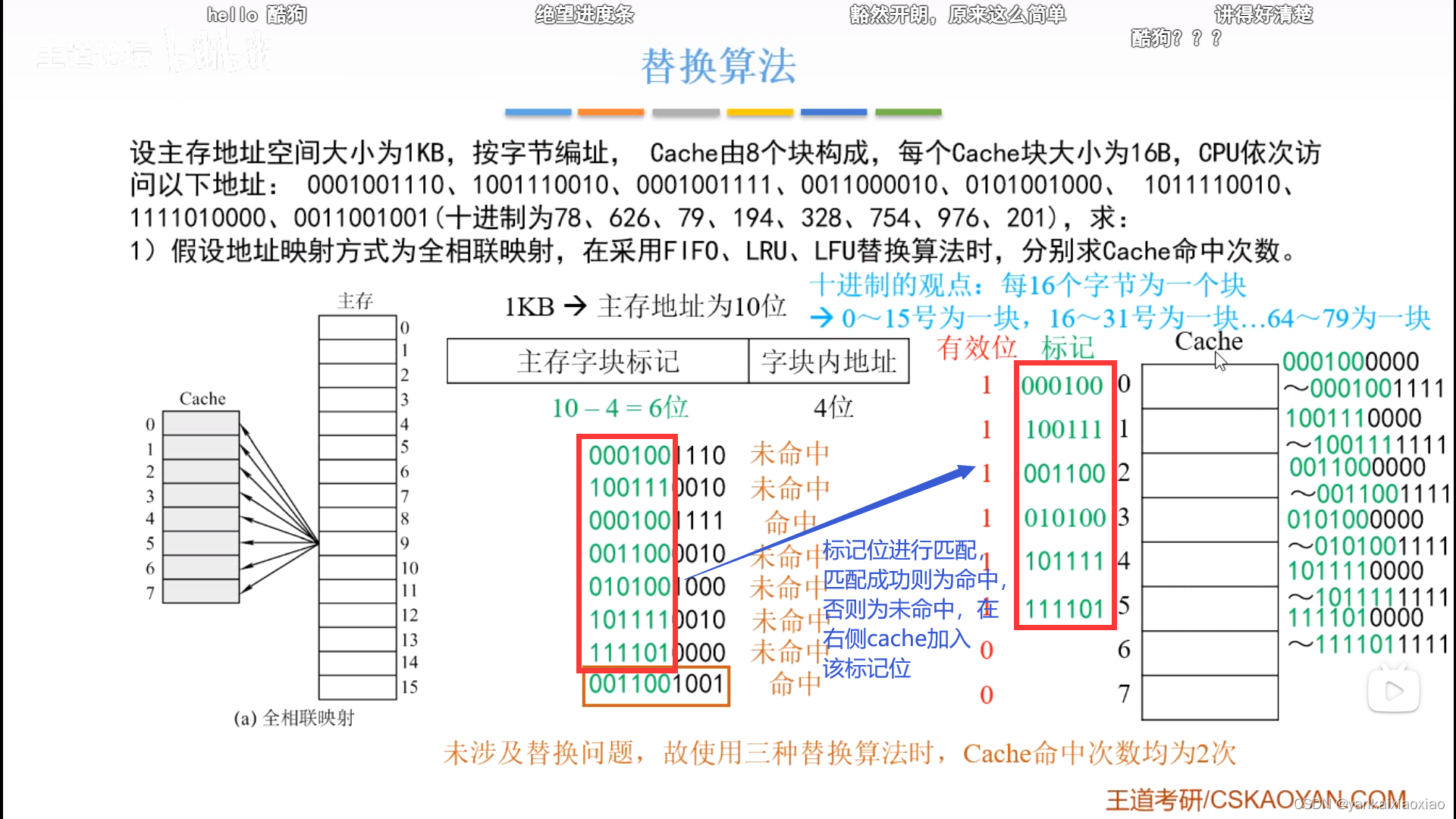Click the danmaku comment 讲得好清楚
The image size is (1456, 819).
coord(1263,14)
